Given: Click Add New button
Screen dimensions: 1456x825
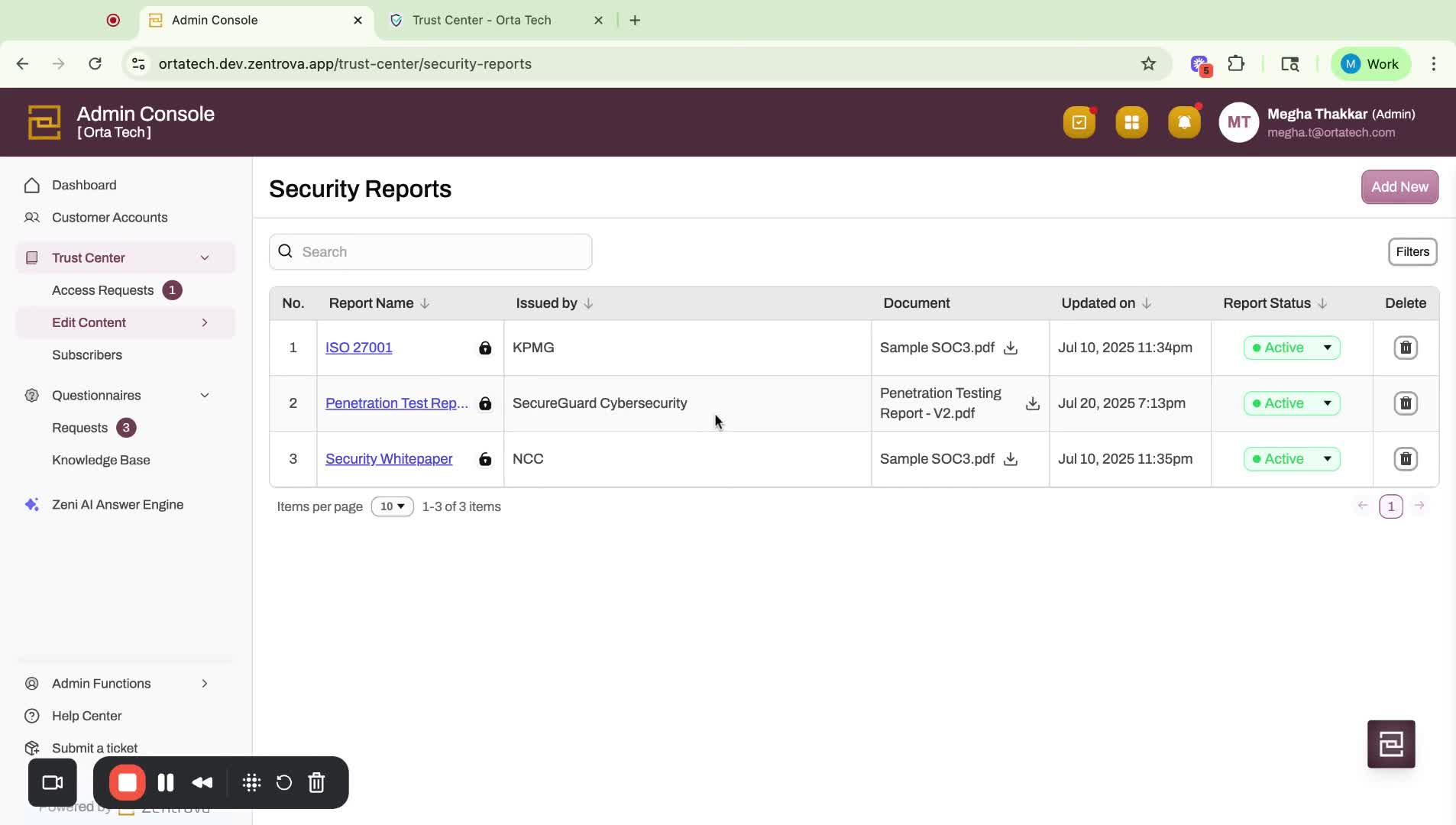Looking at the screenshot, I should click(x=1399, y=187).
